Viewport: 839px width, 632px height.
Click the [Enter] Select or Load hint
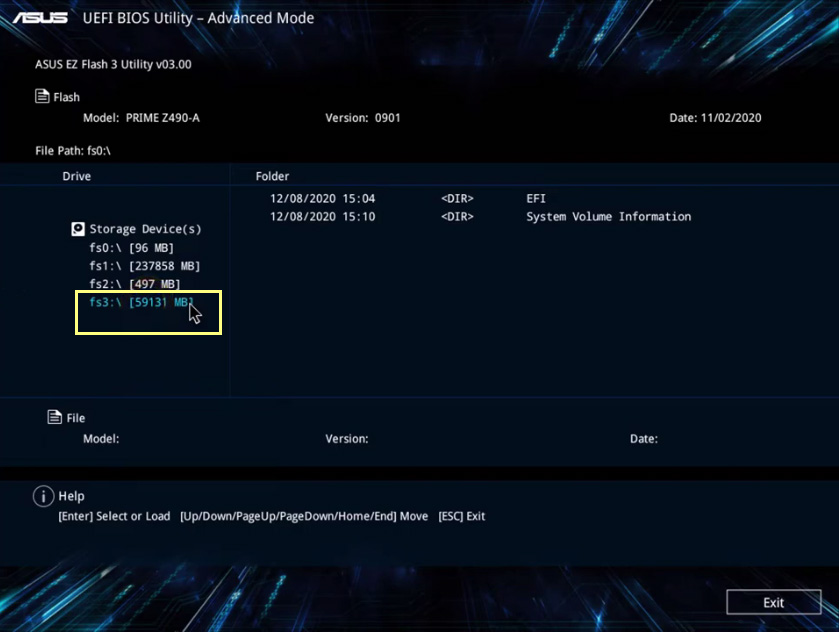coord(114,516)
